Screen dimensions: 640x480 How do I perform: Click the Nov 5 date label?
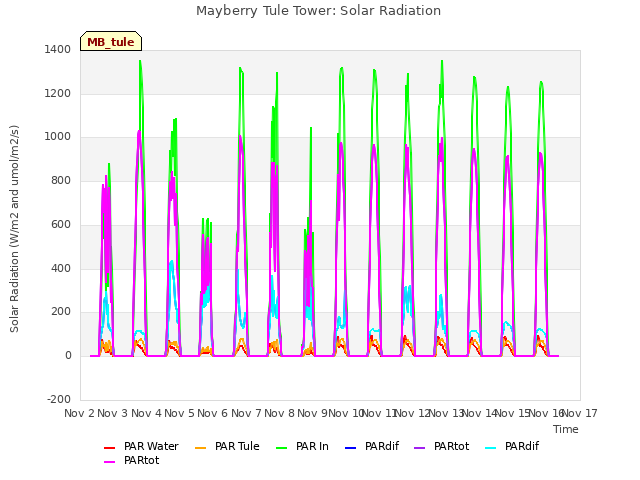point(180,413)
